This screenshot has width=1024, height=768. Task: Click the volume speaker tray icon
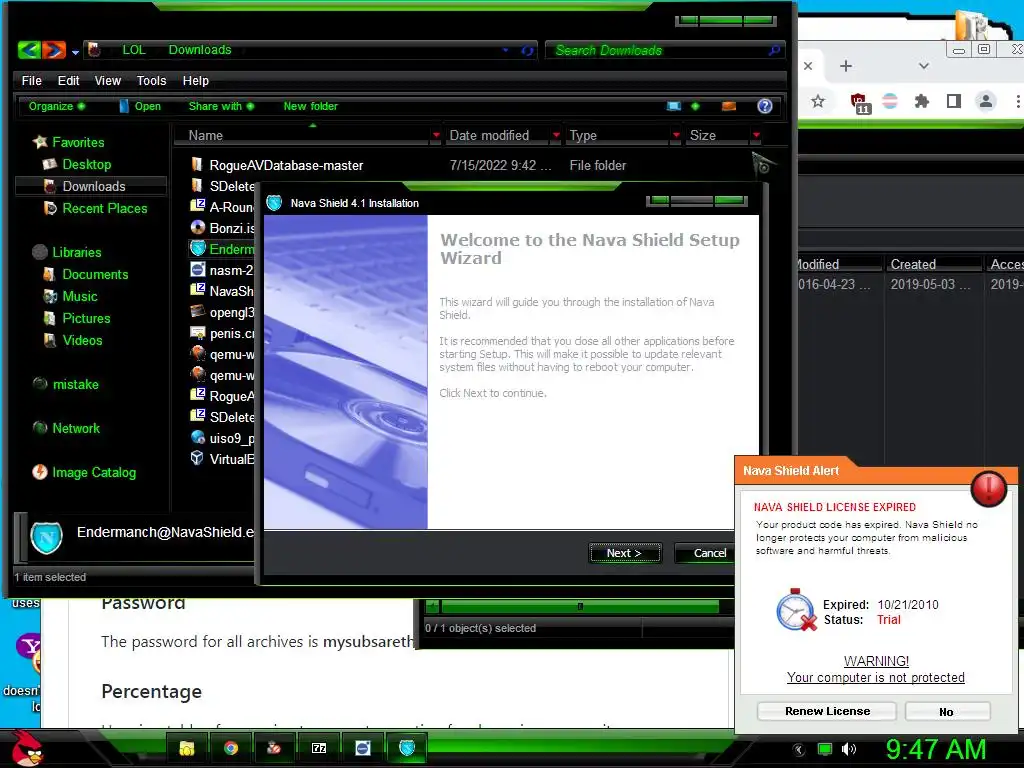pos(848,749)
